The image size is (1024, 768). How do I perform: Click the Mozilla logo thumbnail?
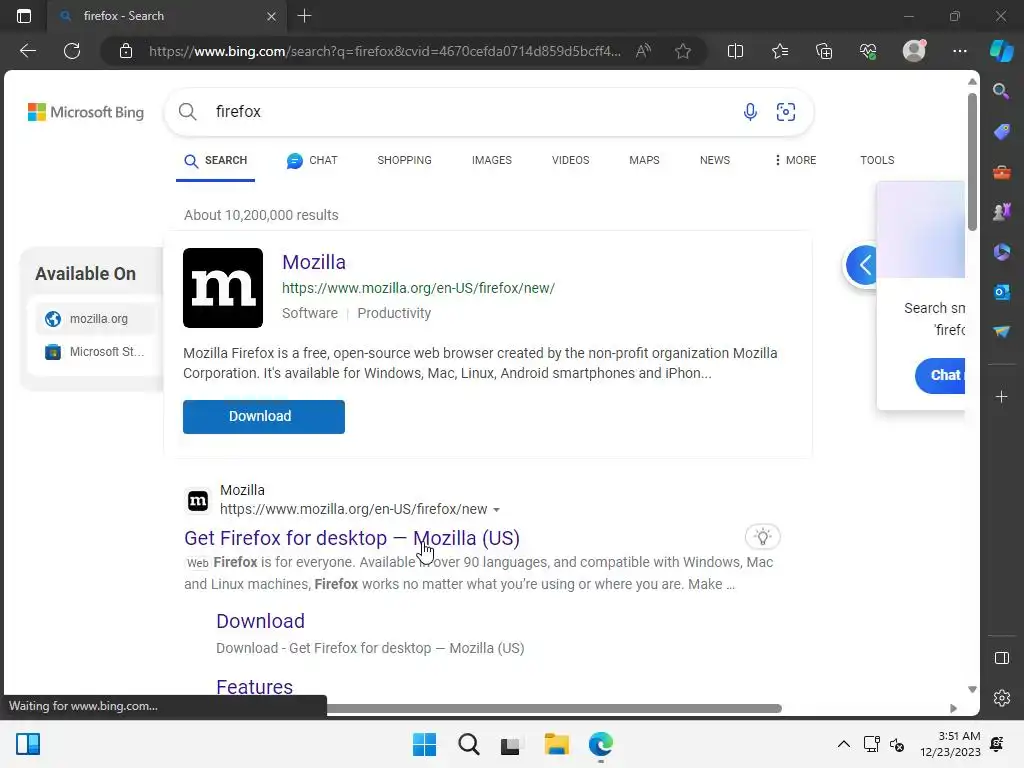223,288
